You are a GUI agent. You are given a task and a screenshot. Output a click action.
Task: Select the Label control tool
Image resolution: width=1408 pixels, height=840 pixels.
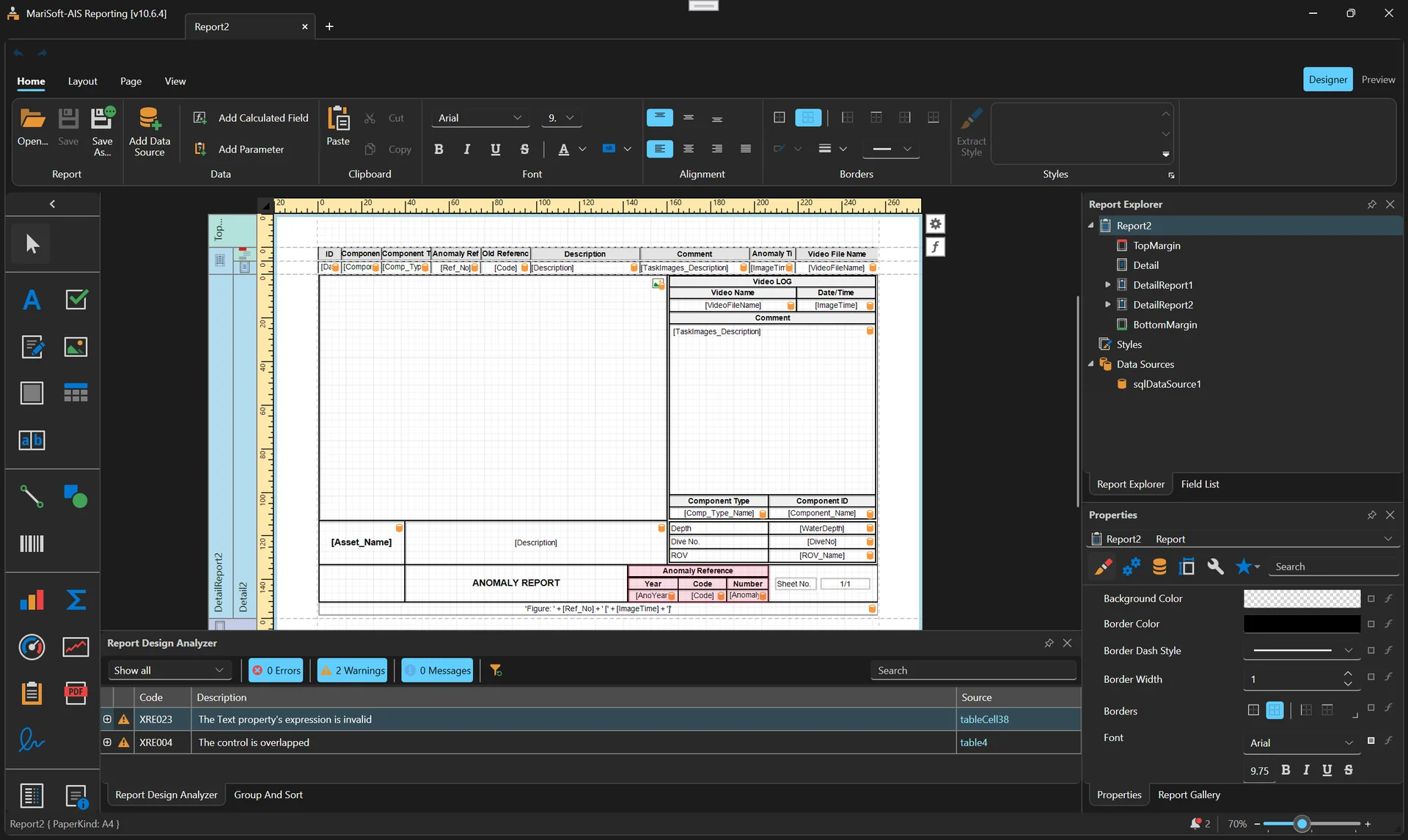(x=32, y=300)
